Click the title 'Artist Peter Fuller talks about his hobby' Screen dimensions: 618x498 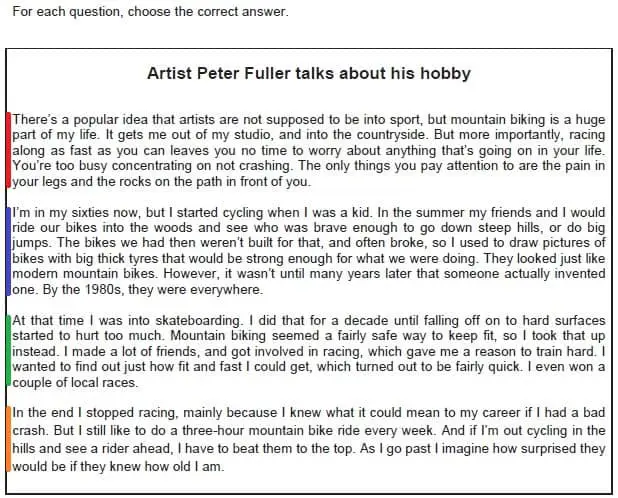click(309, 74)
